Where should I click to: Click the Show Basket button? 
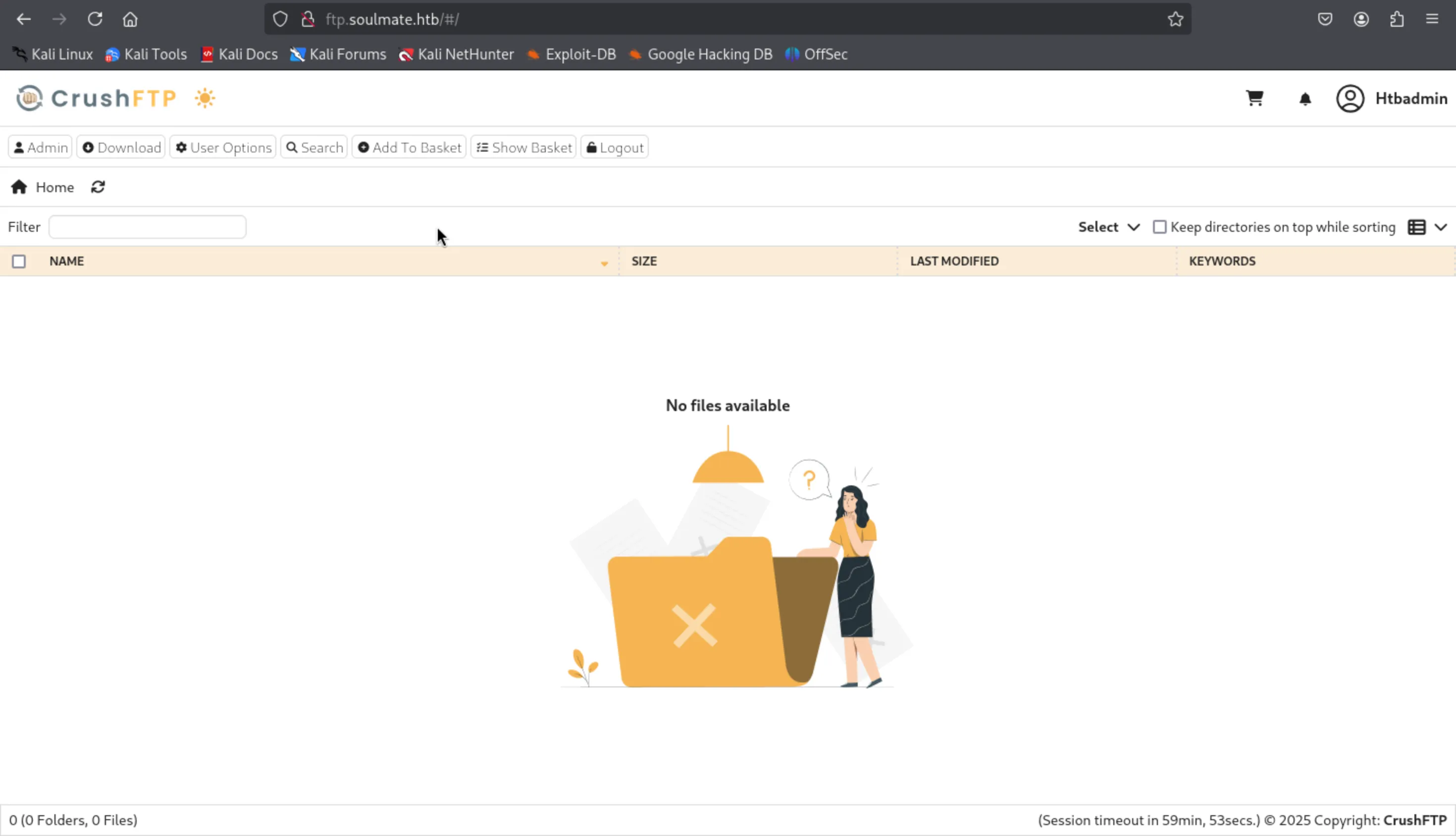click(523, 148)
